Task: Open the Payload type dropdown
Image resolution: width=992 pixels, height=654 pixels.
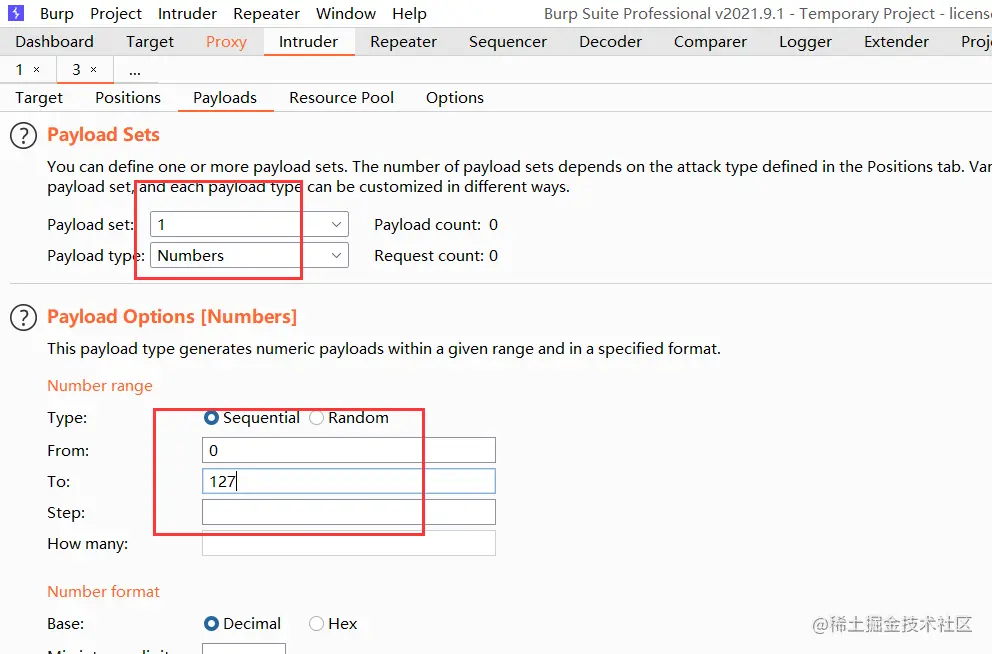Action: 249,256
